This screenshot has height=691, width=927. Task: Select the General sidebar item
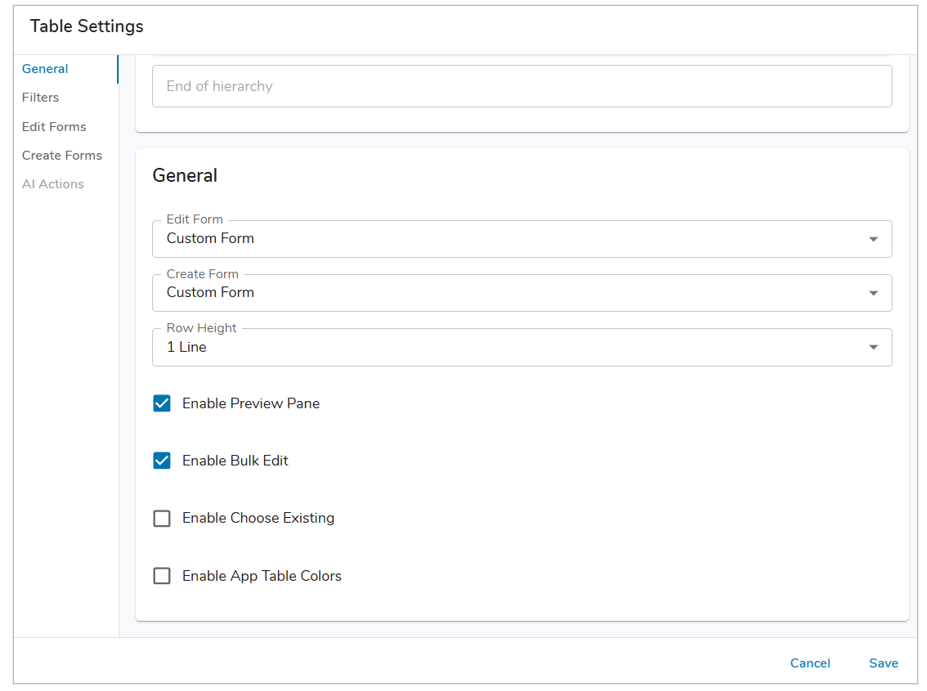point(45,69)
